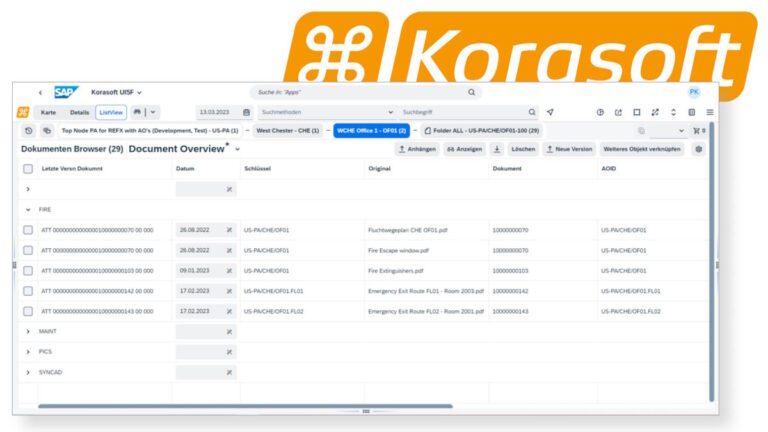Toggle the select-all checkbox in table header
The width and height of the screenshot is (768, 432).
point(28,168)
